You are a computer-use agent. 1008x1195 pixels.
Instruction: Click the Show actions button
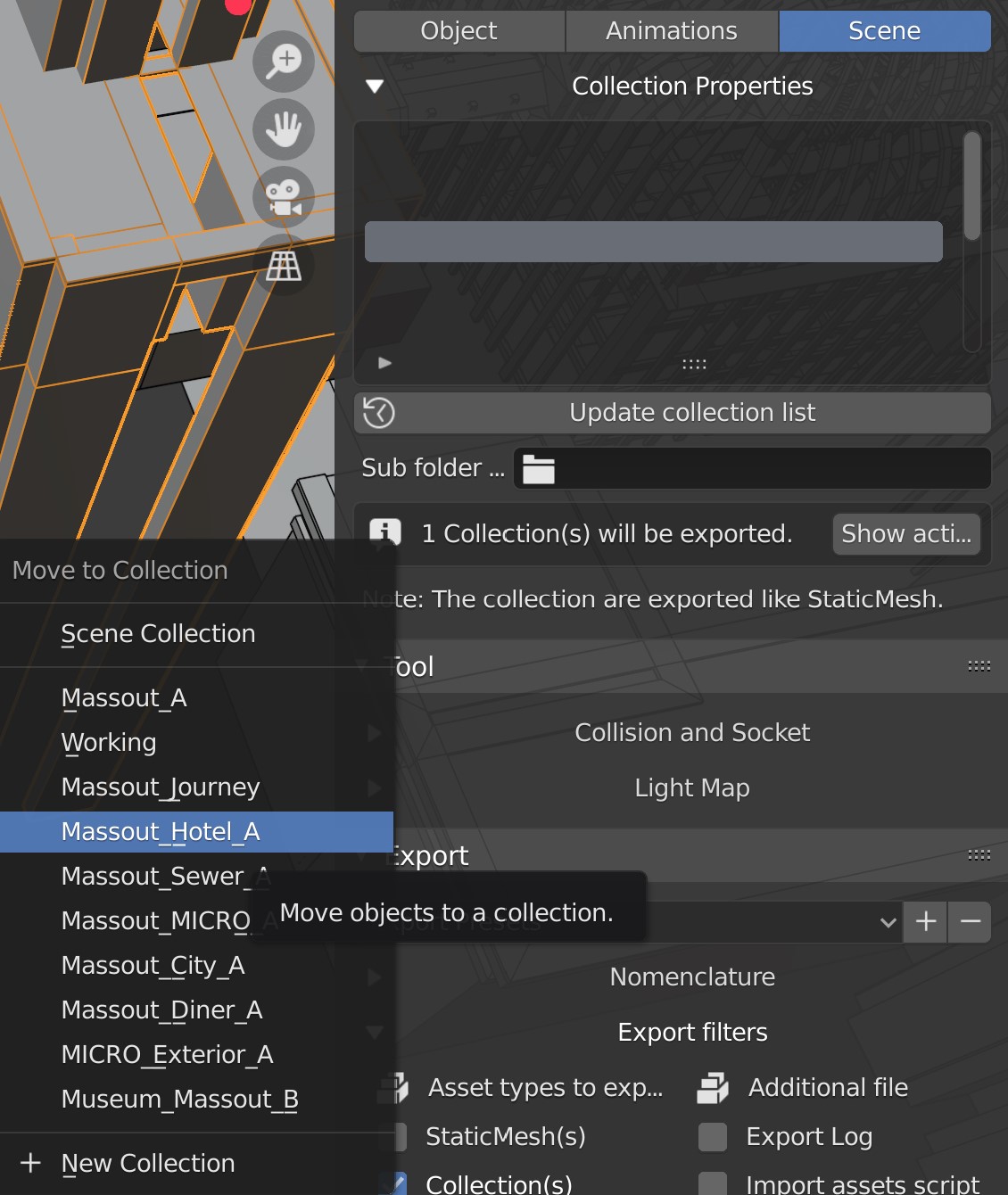pos(905,533)
